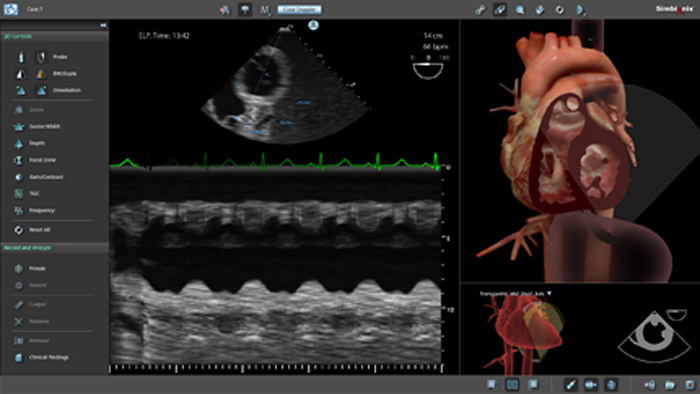Click the Sector Width control icon
The height and width of the screenshot is (394, 700).
(19, 127)
